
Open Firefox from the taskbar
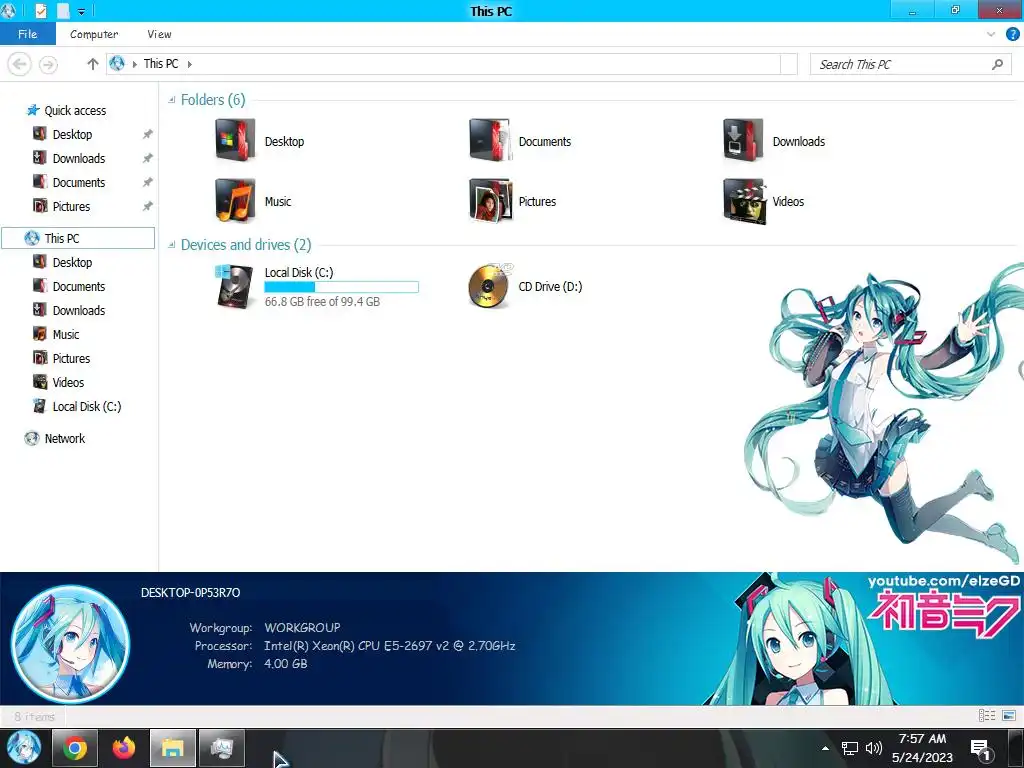pos(123,748)
